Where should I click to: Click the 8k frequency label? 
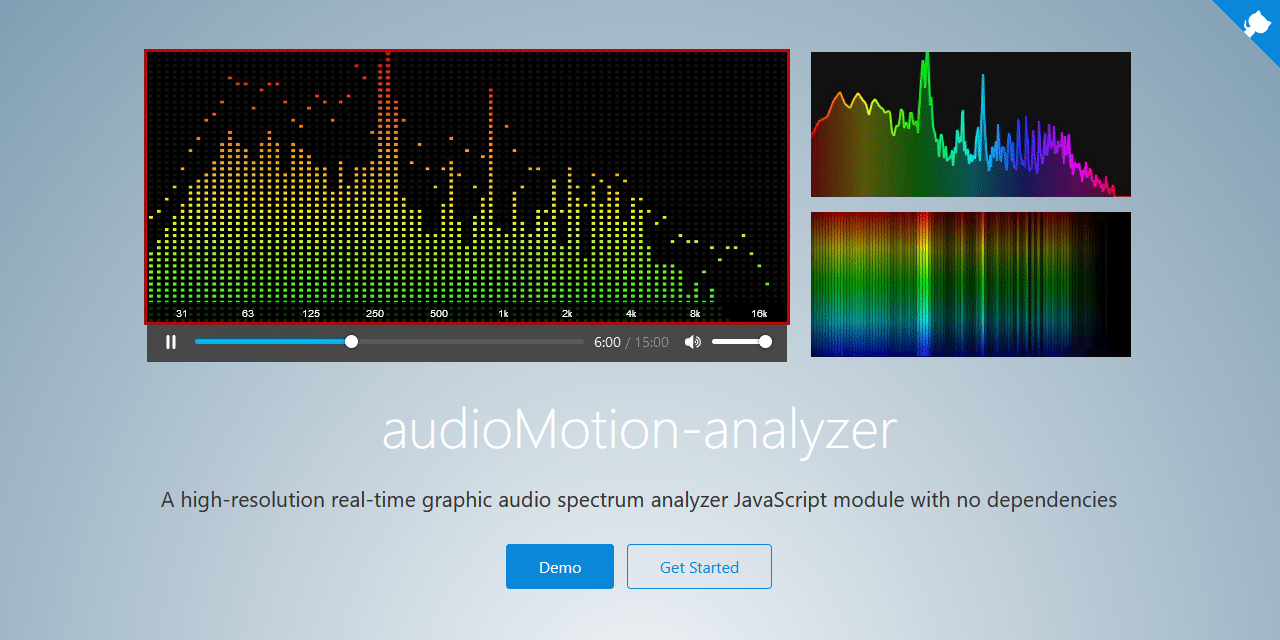pos(695,314)
